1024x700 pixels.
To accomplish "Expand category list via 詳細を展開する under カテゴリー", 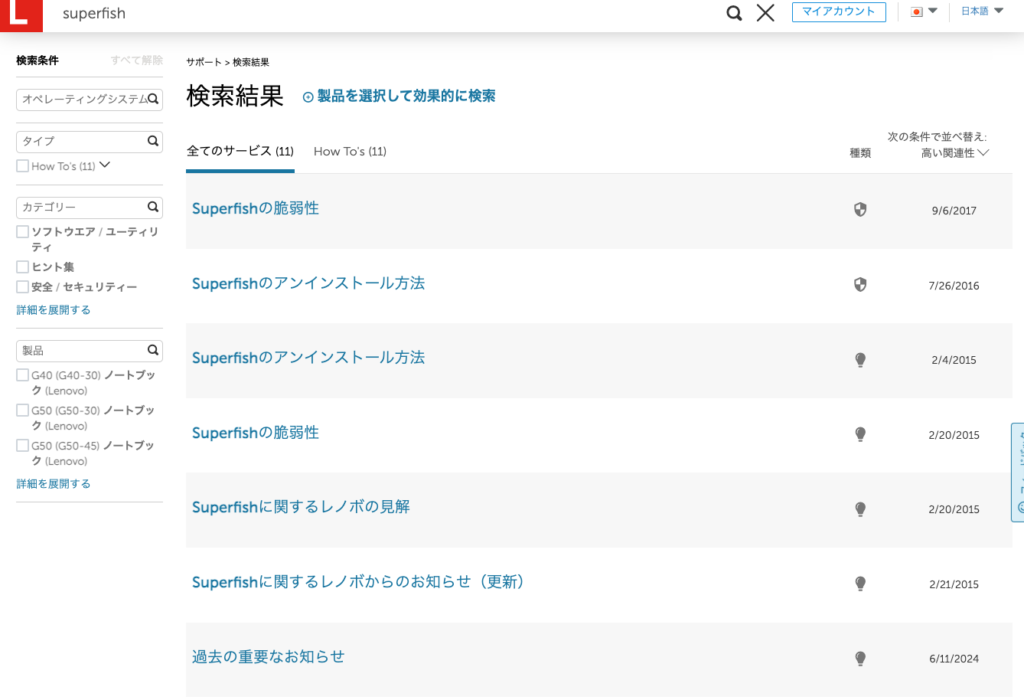I will 53,310.
